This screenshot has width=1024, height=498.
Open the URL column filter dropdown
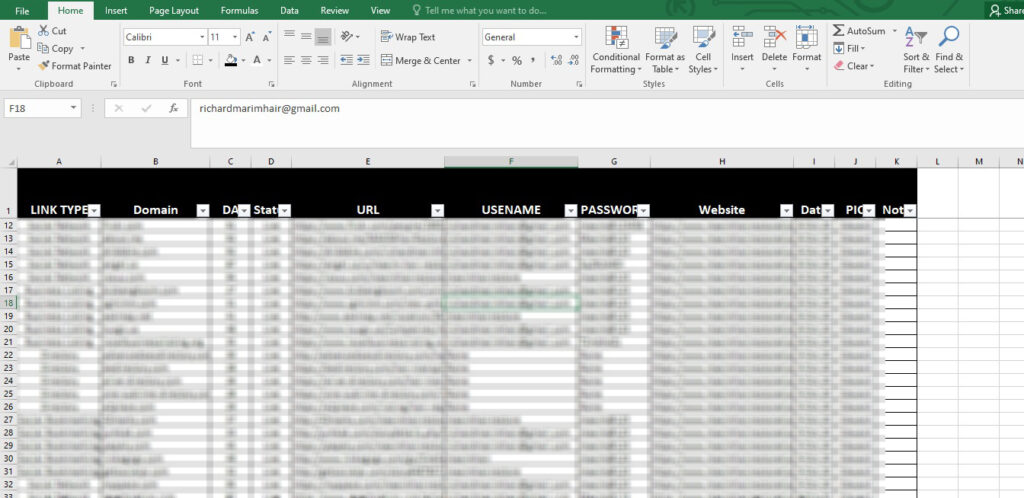point(438,210)
